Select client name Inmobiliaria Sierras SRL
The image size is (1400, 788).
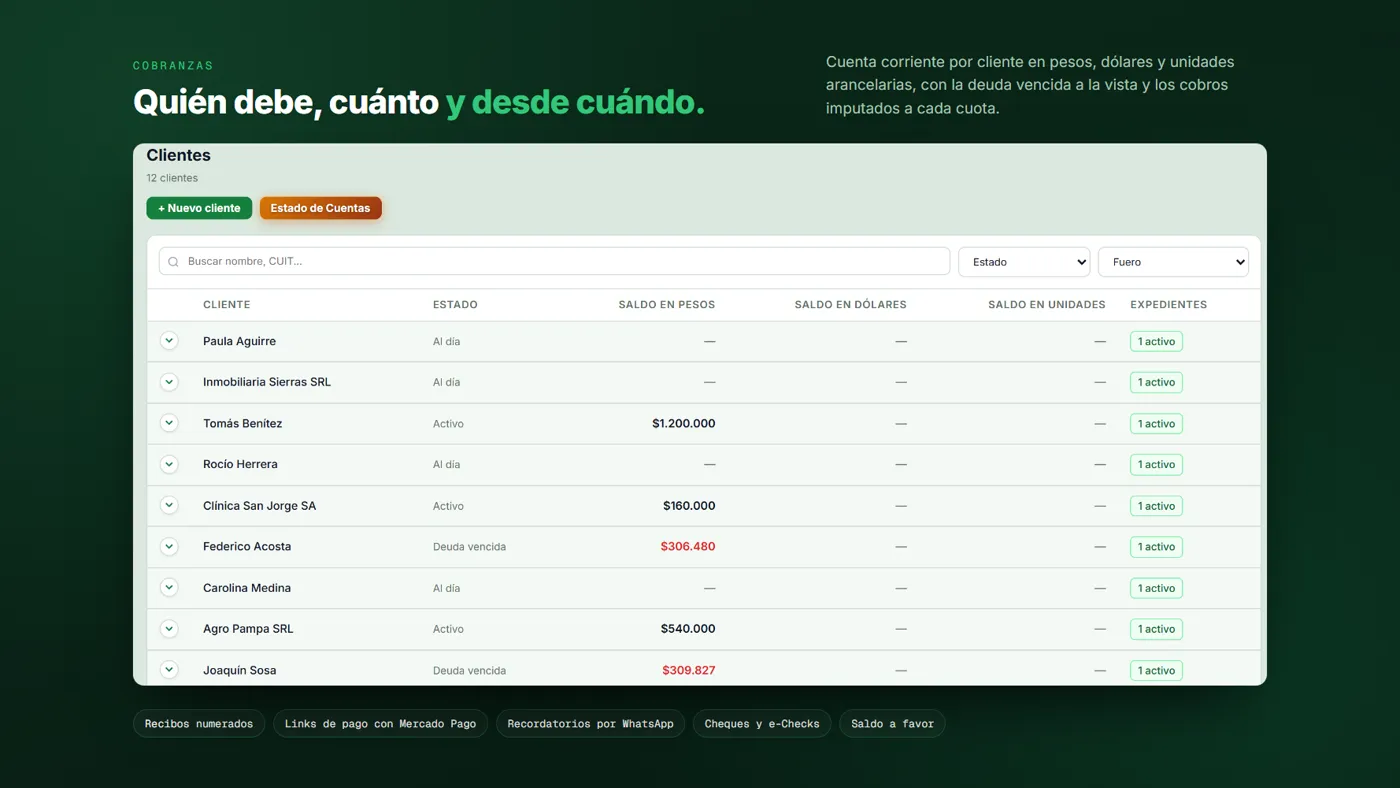267,382
